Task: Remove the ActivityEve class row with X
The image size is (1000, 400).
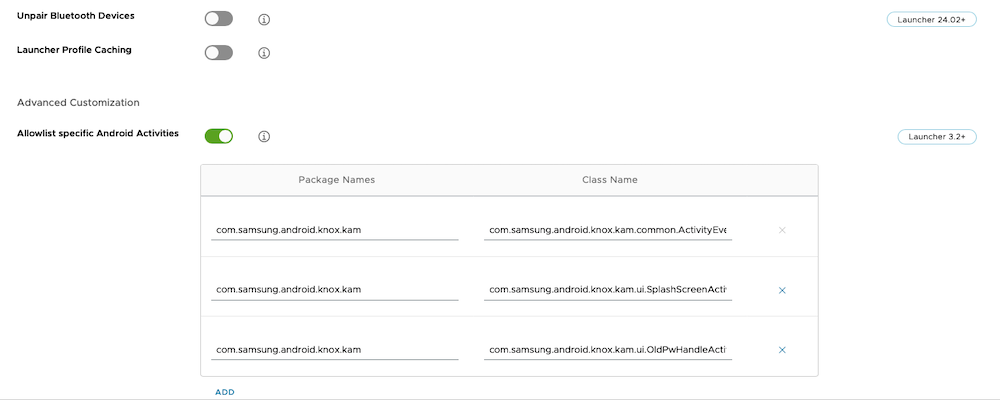Action: 782,230
